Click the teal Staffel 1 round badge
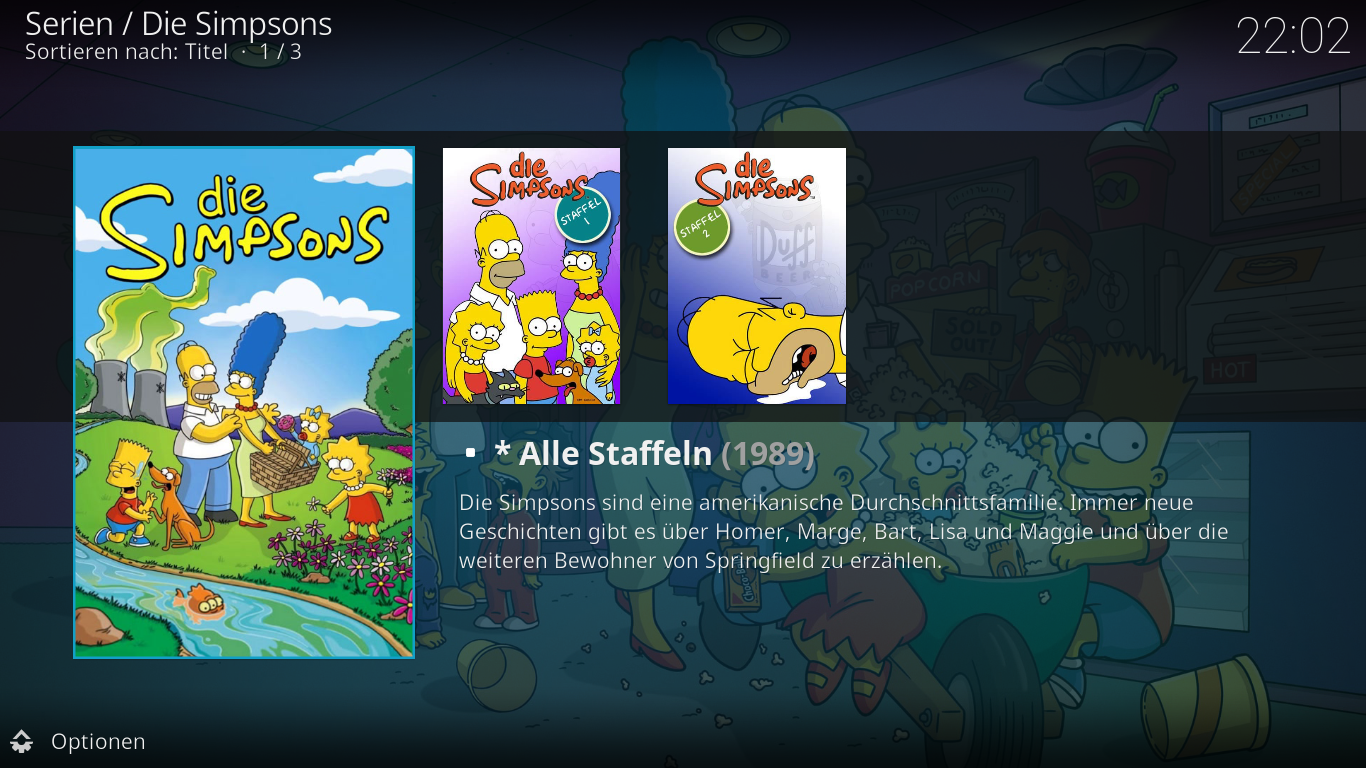Screen dimensions: 1366x768 tap(583, 215)
